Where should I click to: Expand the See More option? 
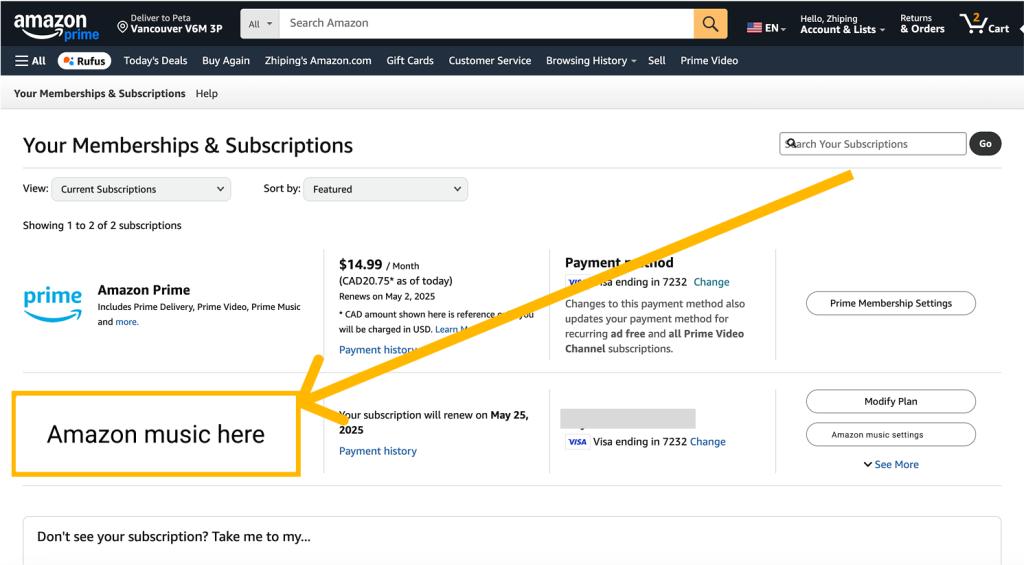point(891,464)
